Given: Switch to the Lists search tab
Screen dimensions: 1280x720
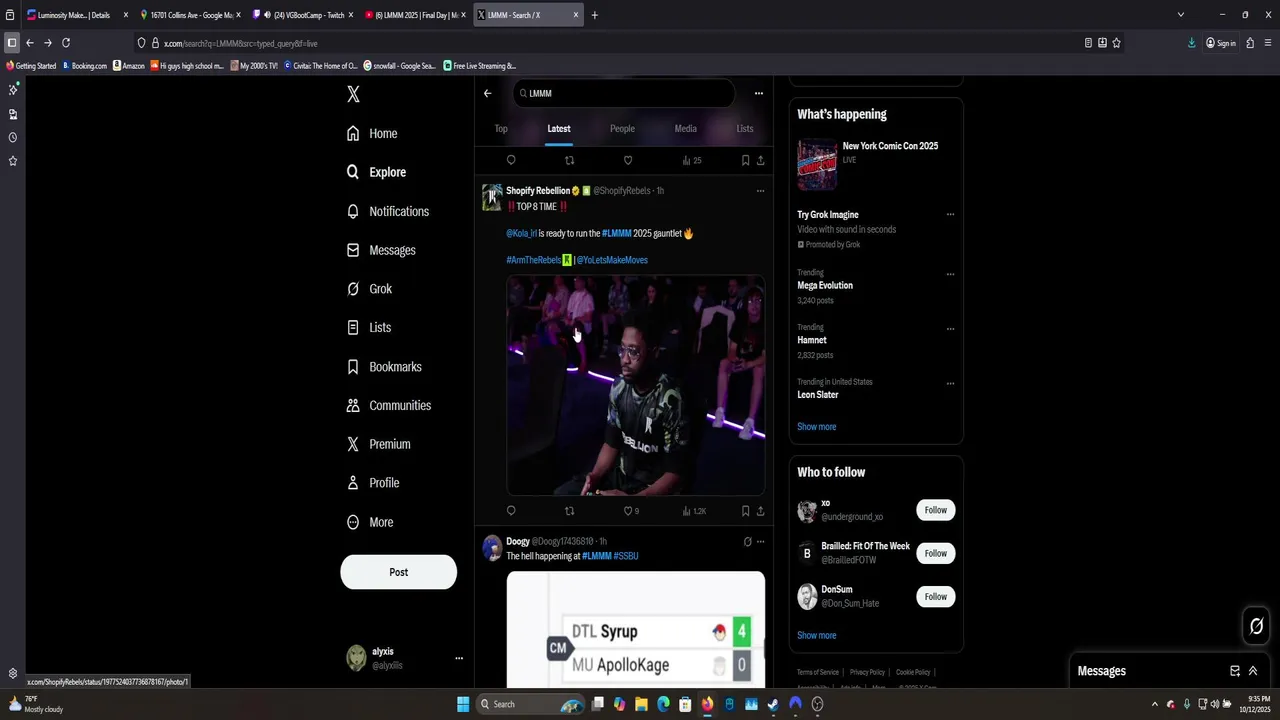Looking at the screenshot, I should pos(745,129).
